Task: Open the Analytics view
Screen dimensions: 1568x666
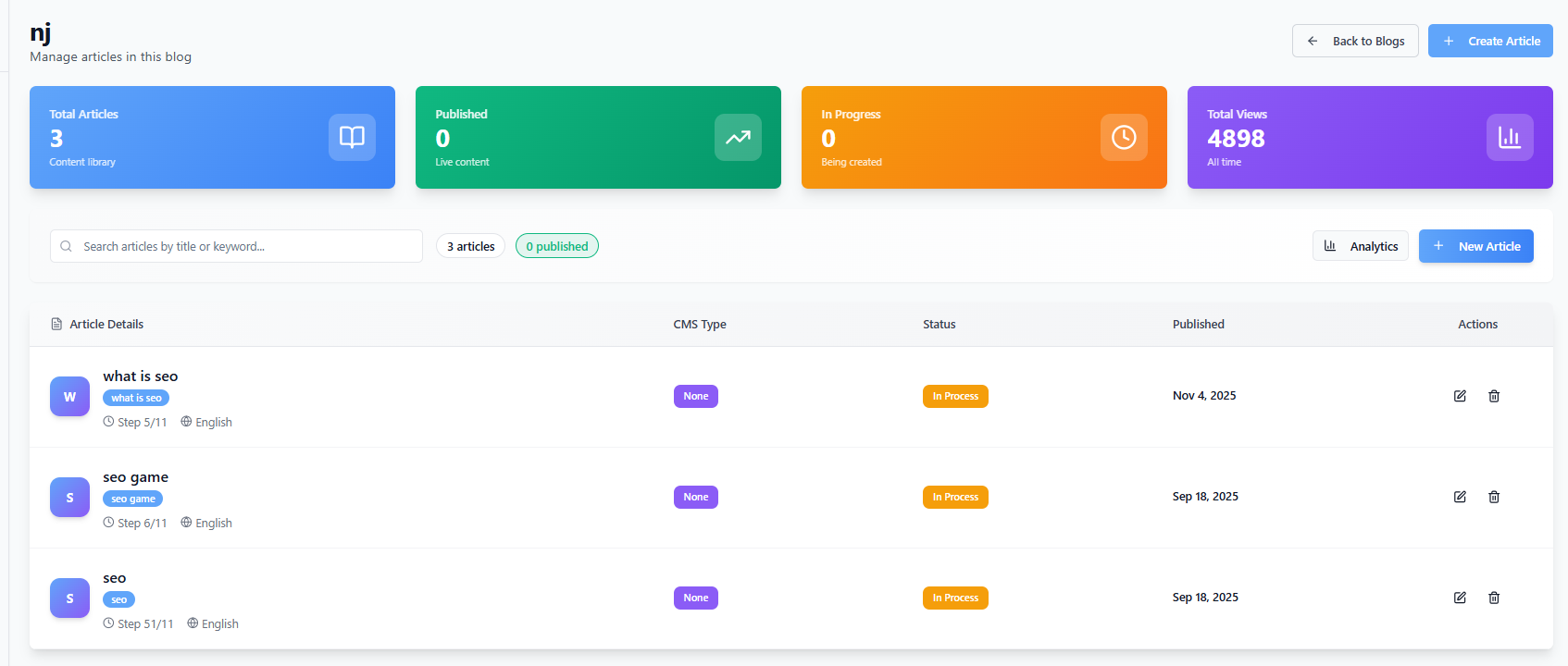Action: (1360, 246)
